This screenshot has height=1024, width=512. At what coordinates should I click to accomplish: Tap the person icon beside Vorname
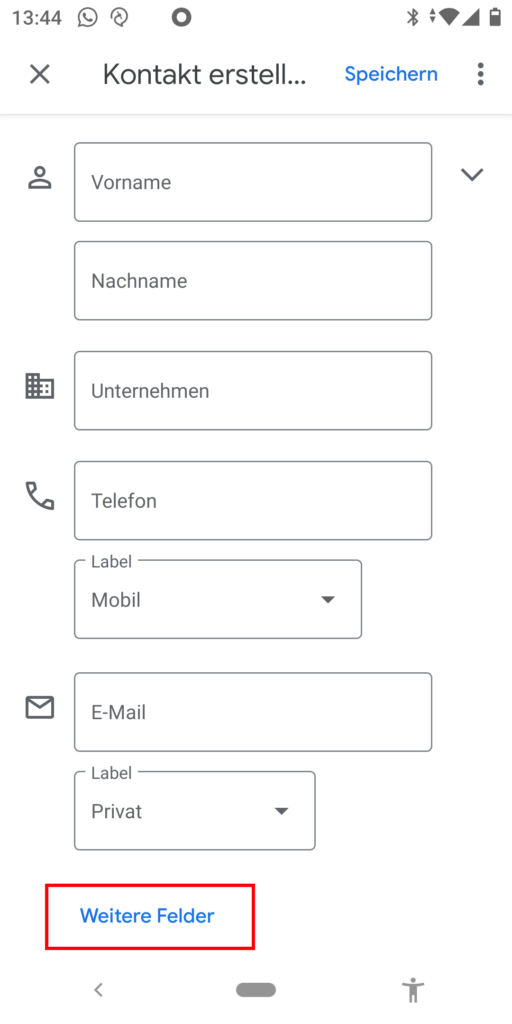coord(40,178)
